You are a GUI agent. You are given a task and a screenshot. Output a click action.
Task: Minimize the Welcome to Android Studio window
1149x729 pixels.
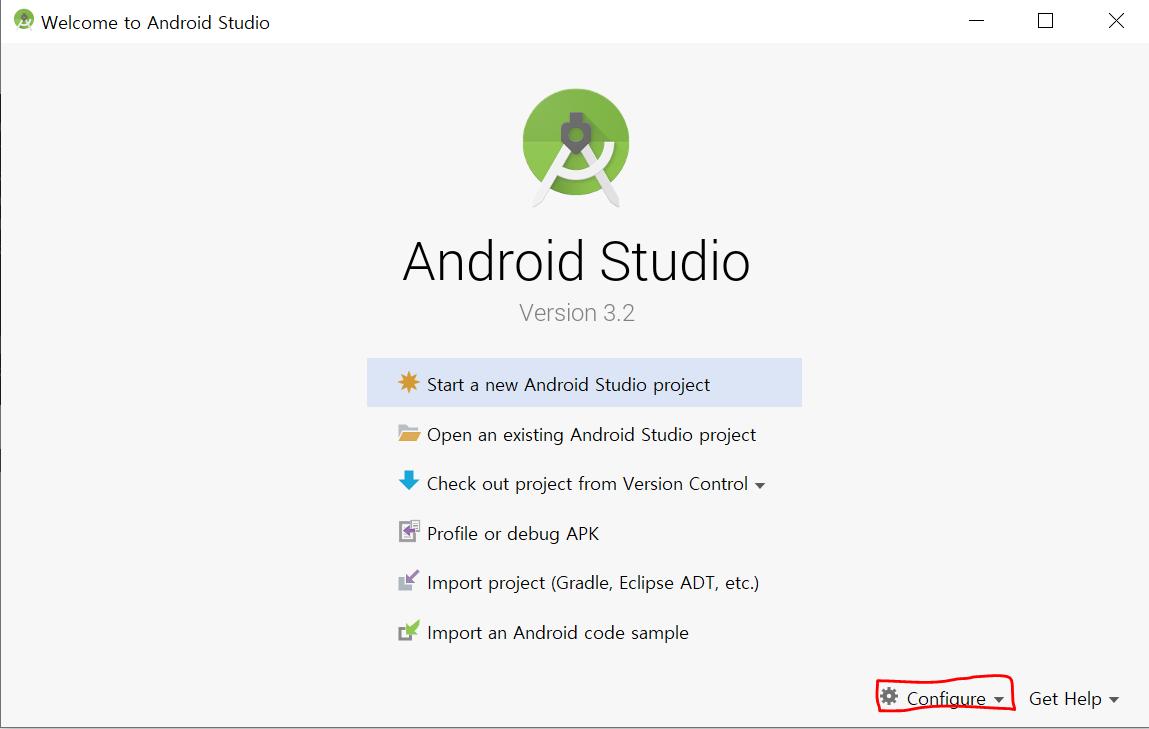pyautogui.click(x=976, y=21)
